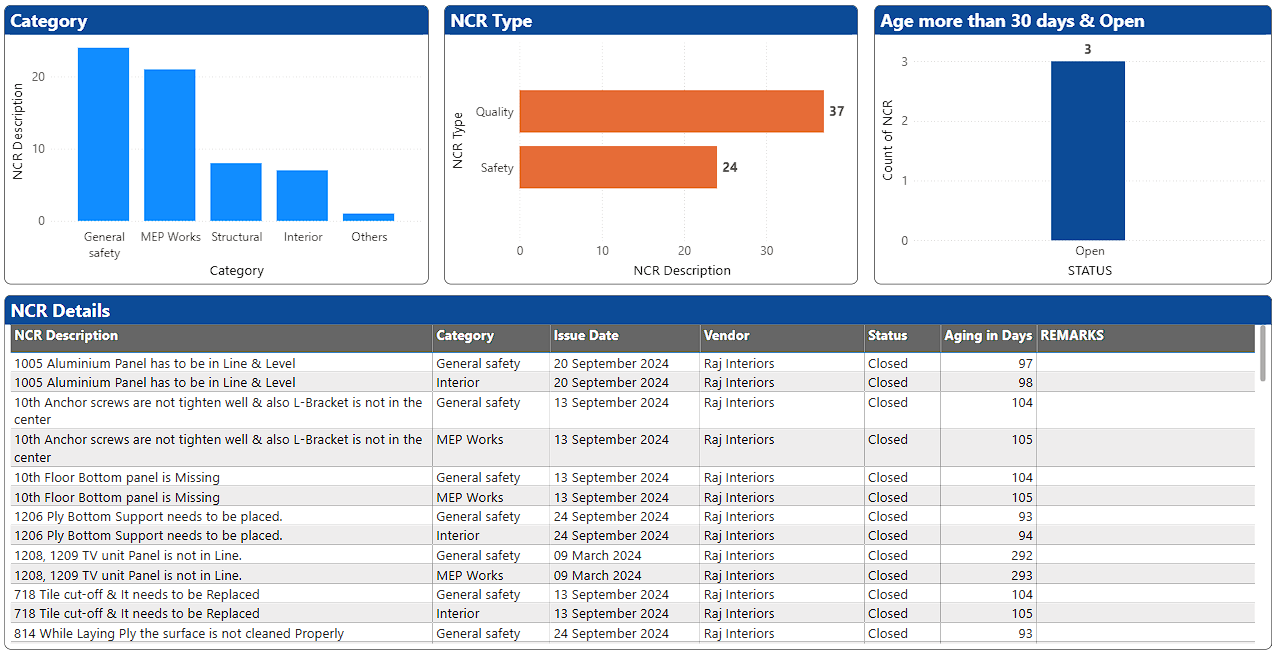Select the orange Quality bar
Viewport: 1277px width, 652px height.
coord(671,111)
